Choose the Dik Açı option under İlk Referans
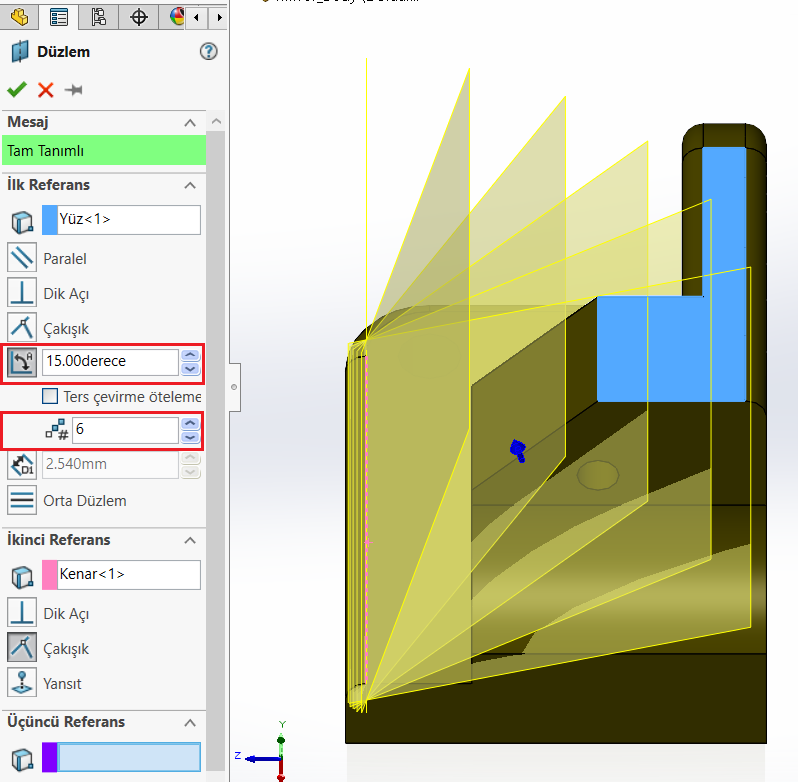This screenshot has width=798, height=782. pyautogui.click(x=22, y=293)
